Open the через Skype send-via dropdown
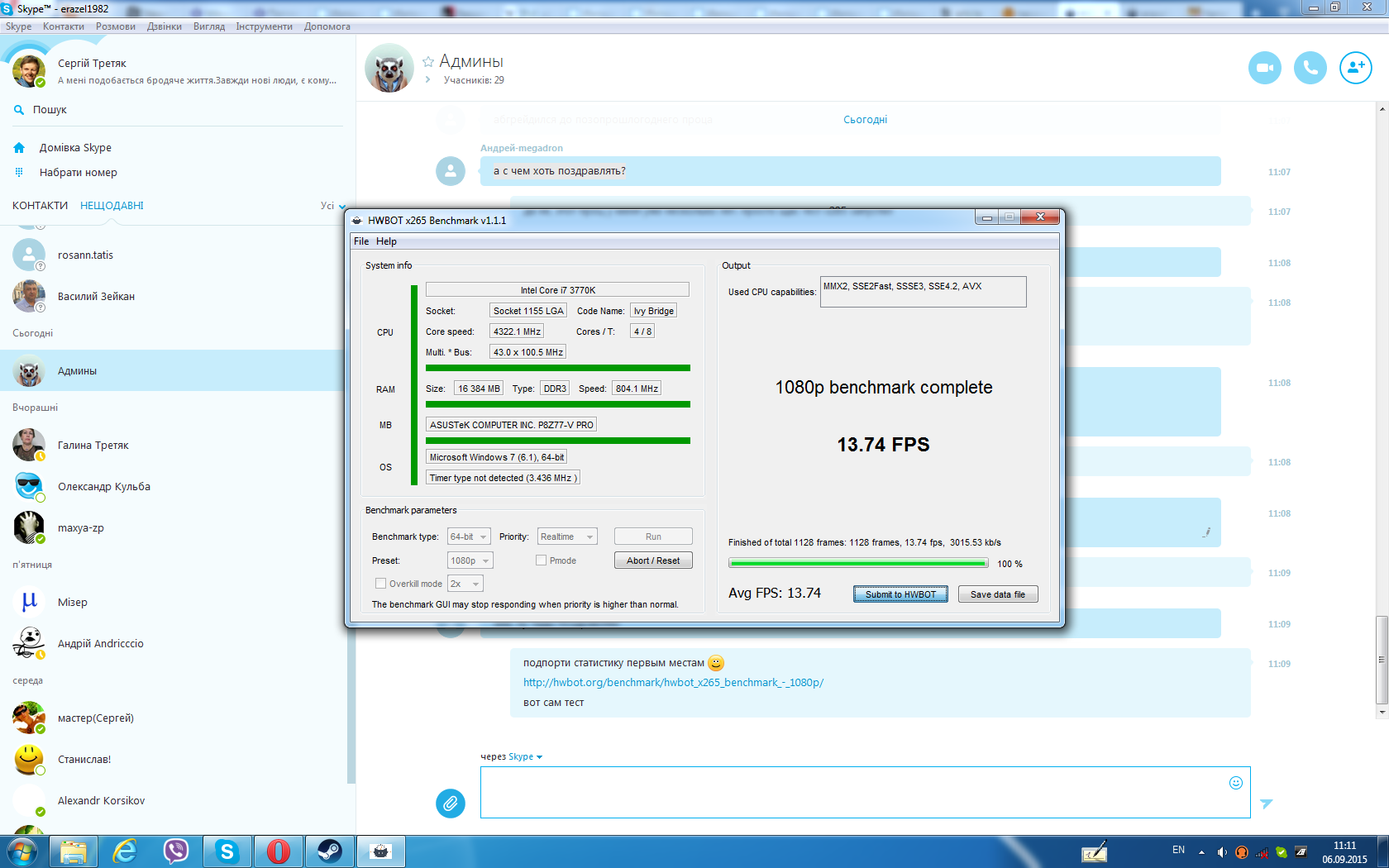Screen dimensions: 1389x868 pos(525,756)
